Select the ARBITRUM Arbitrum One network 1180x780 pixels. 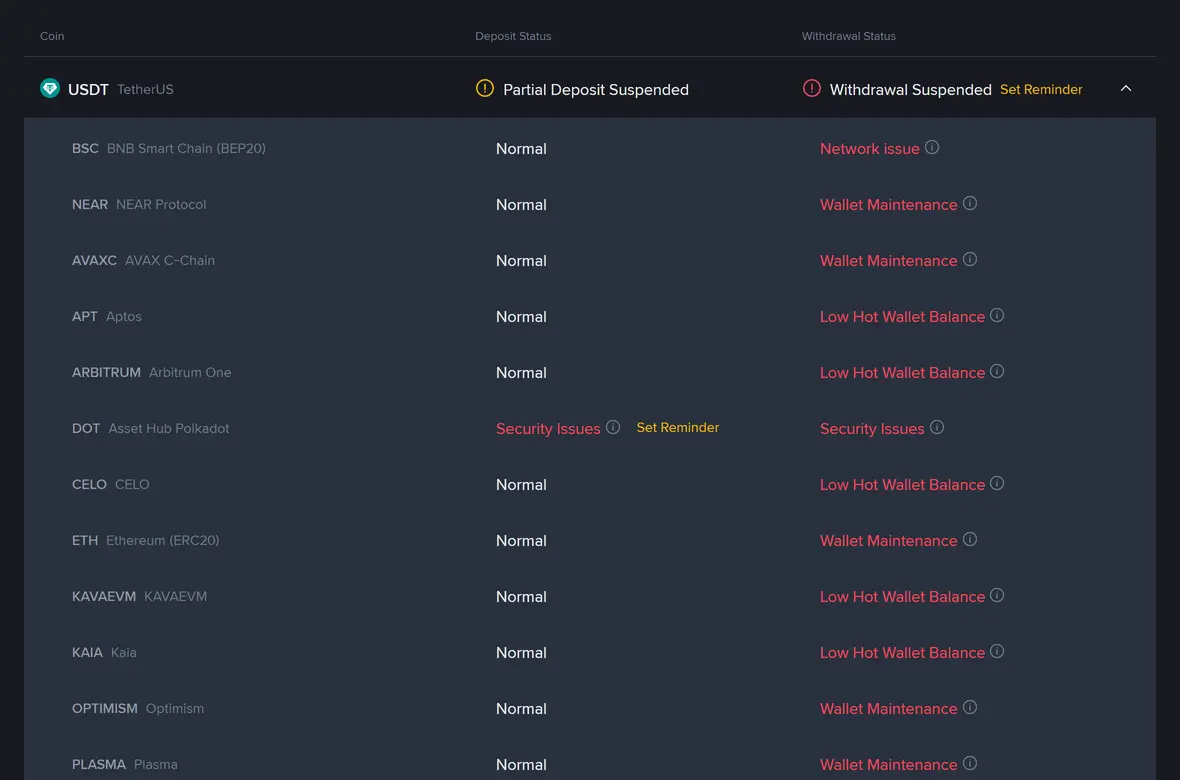151,372
